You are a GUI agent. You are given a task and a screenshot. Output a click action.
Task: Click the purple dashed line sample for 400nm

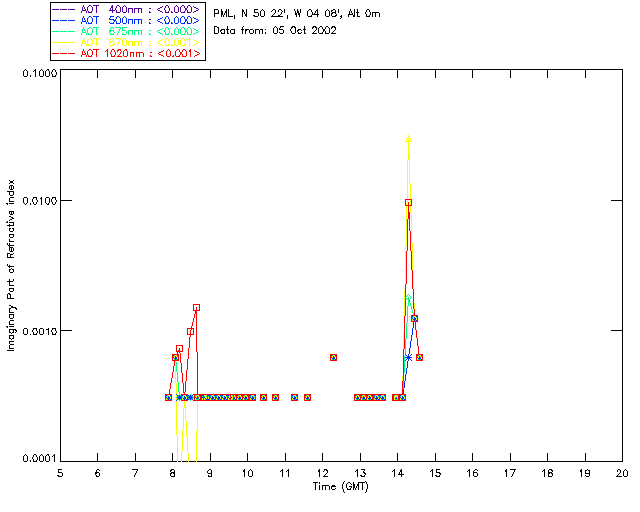64,9
